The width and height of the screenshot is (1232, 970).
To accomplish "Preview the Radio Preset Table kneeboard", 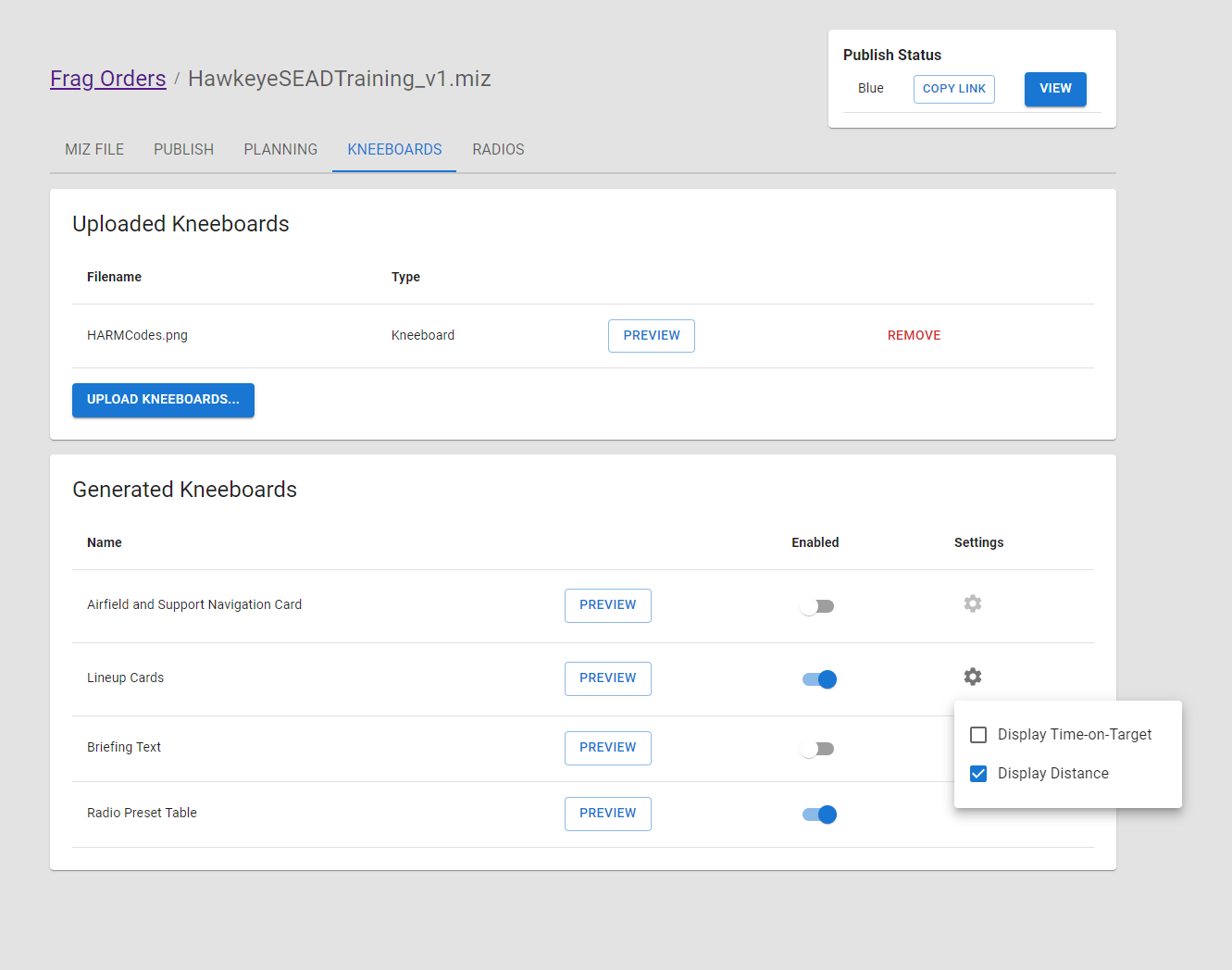I will 608,814.
